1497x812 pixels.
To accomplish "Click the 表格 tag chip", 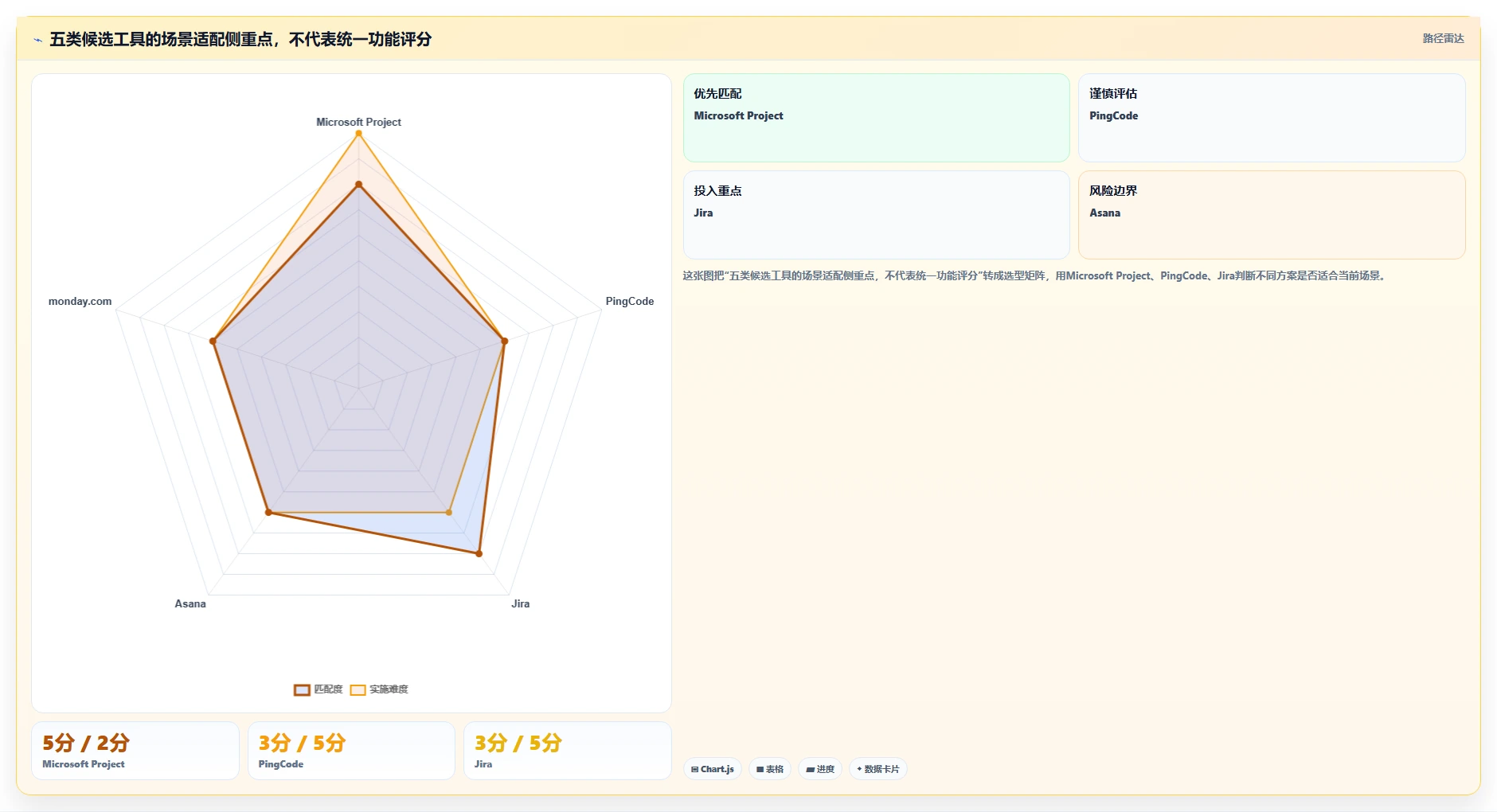I will (x=770, y=769).
